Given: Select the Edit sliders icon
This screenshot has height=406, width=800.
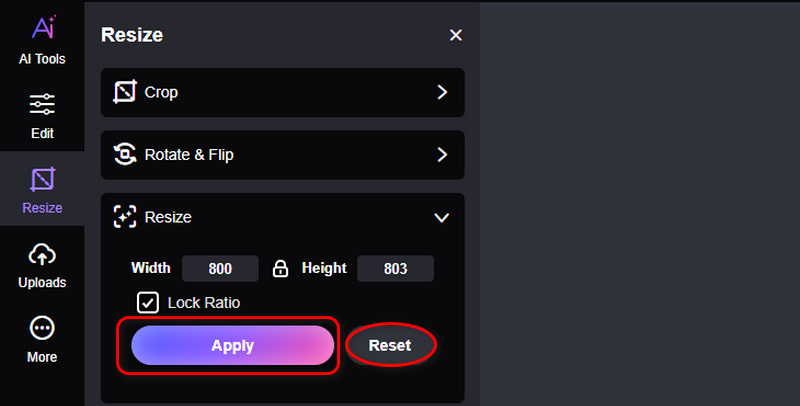Looking at the screenshot, I should [x=42, y=104].
